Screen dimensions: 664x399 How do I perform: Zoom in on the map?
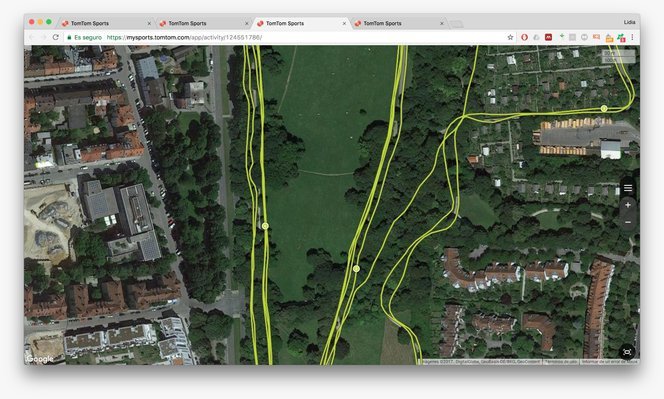(x=628, y=205)
